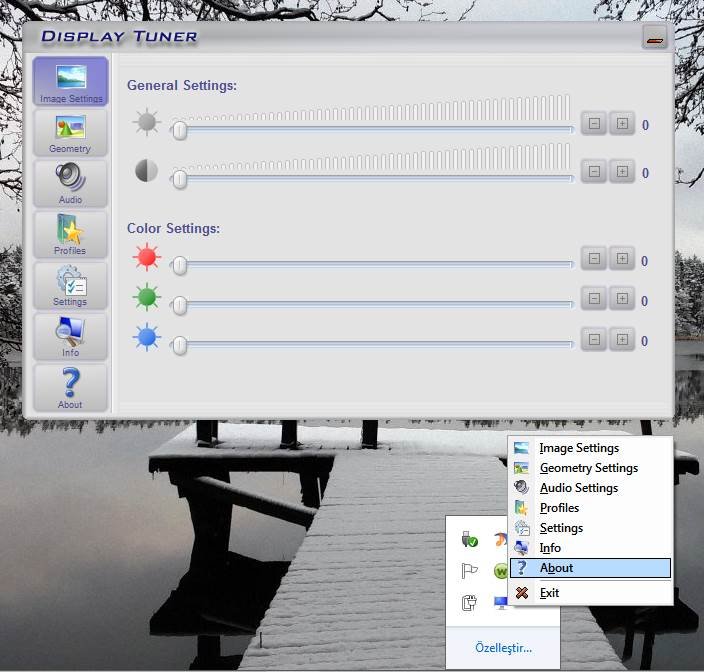The width and height of the screenshot is (704, 672).
Task: Click the Action Center flag tray icon
Action: click(469, 571)
